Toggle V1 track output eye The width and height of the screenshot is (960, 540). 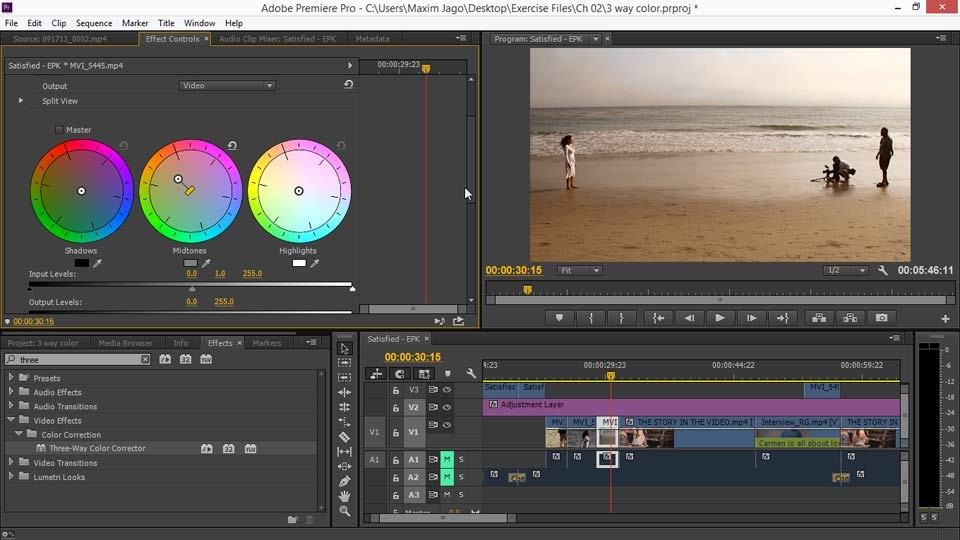tap(447, 425)
